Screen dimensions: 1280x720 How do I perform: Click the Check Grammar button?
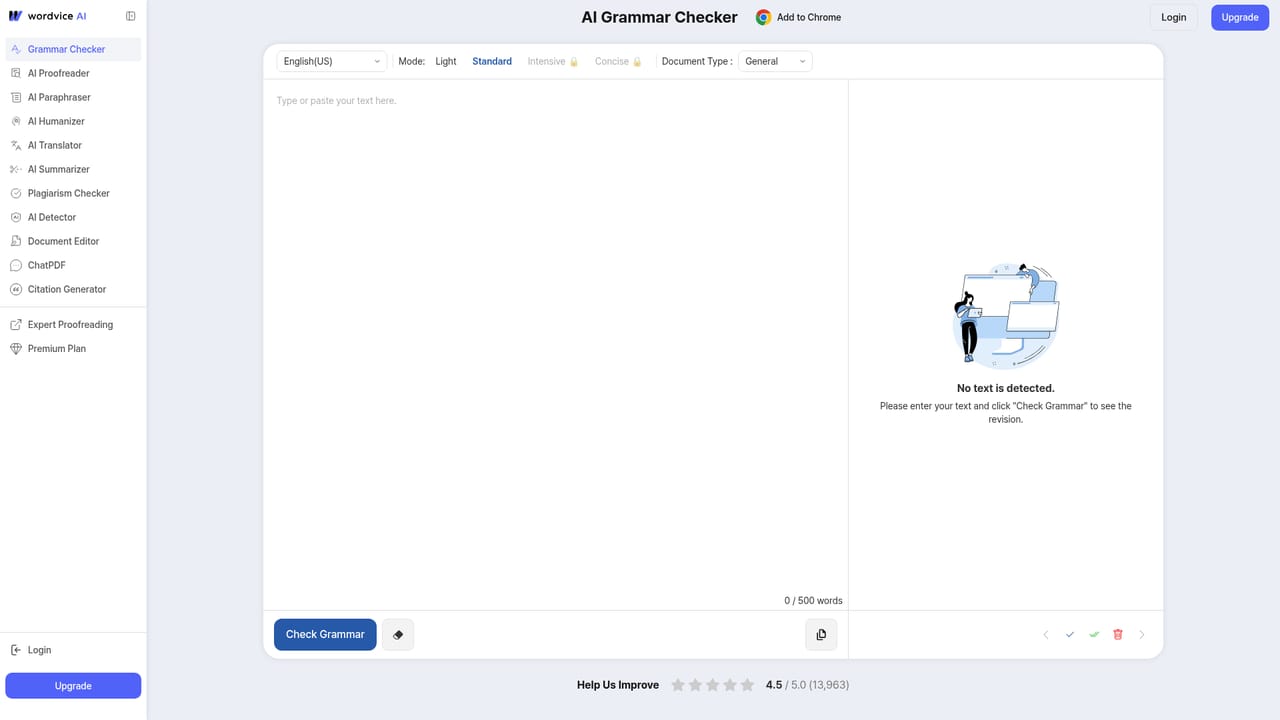[x=325, y=634]
